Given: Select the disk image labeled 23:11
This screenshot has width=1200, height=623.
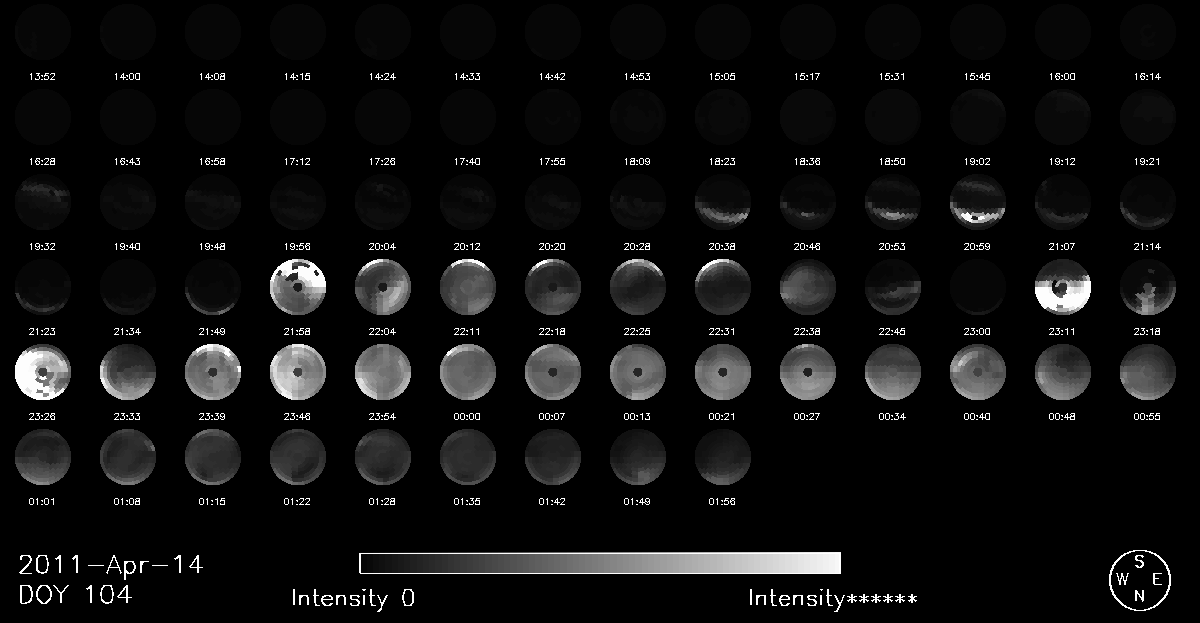Looking at the screenshot, I should (x=1063, y=287).
